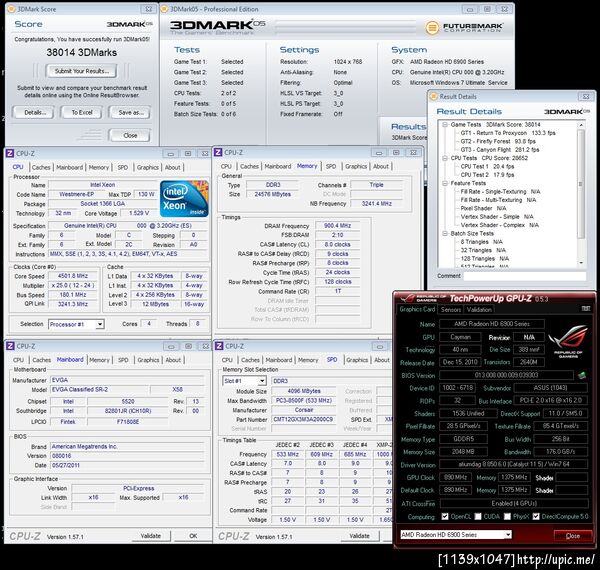Open the Processor #1 selection dropdown
This screenshot has width=600, height=570.
[99, 324]
